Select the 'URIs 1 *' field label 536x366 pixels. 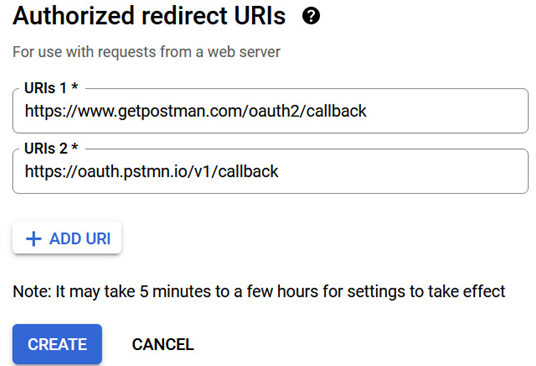coord(51,88)
